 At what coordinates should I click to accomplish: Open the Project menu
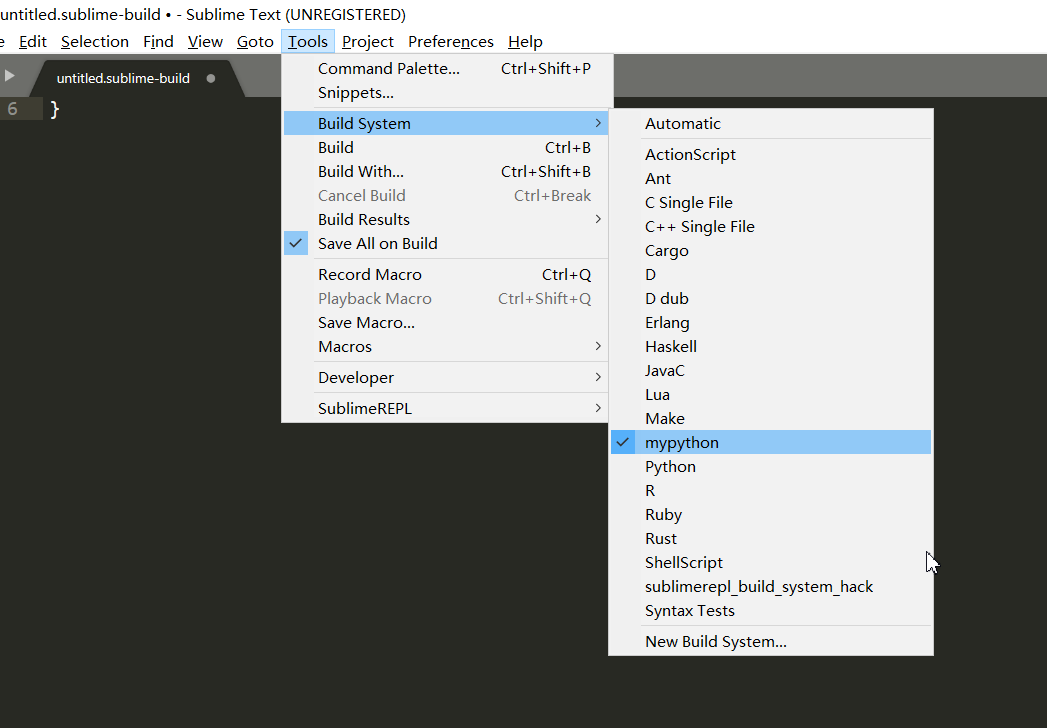(367, 41)
